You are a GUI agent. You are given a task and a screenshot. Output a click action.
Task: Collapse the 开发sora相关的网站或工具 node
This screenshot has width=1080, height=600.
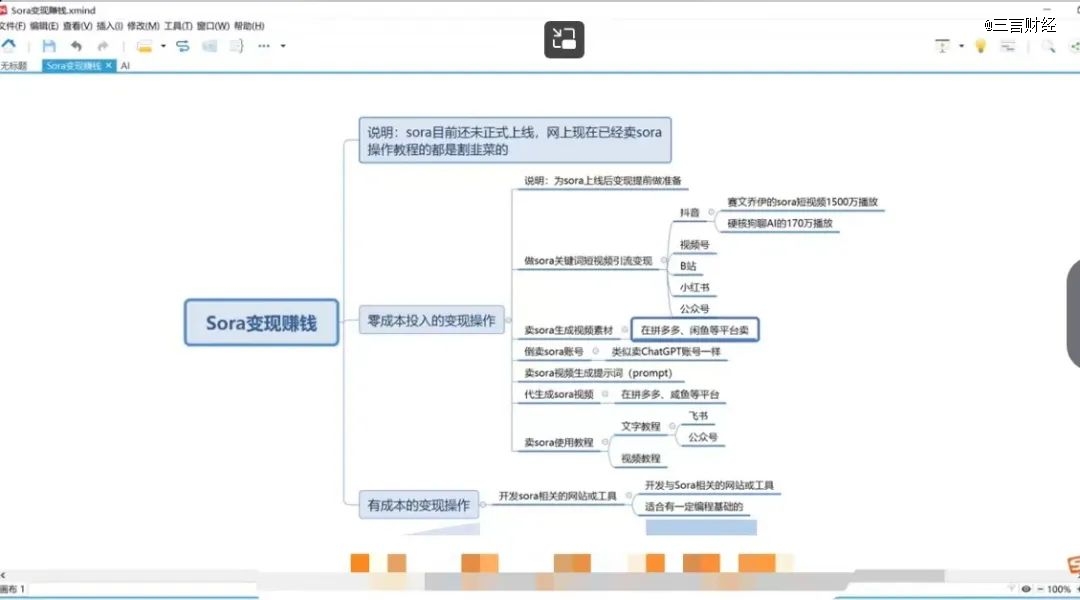pyautogui.click(x=628, y=496)
